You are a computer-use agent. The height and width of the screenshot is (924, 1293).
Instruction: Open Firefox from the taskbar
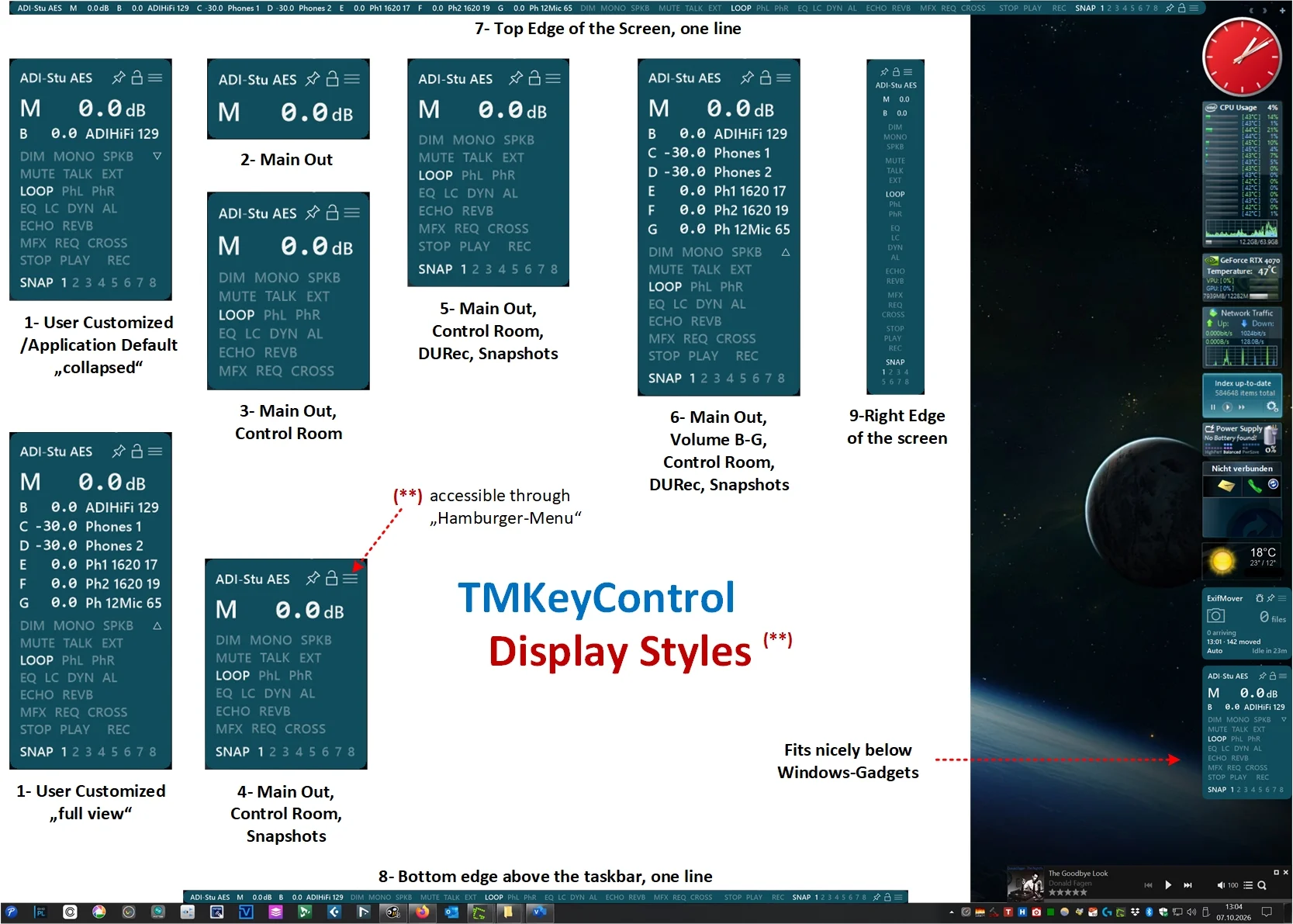pyautogui.click(x=422, y=912)
